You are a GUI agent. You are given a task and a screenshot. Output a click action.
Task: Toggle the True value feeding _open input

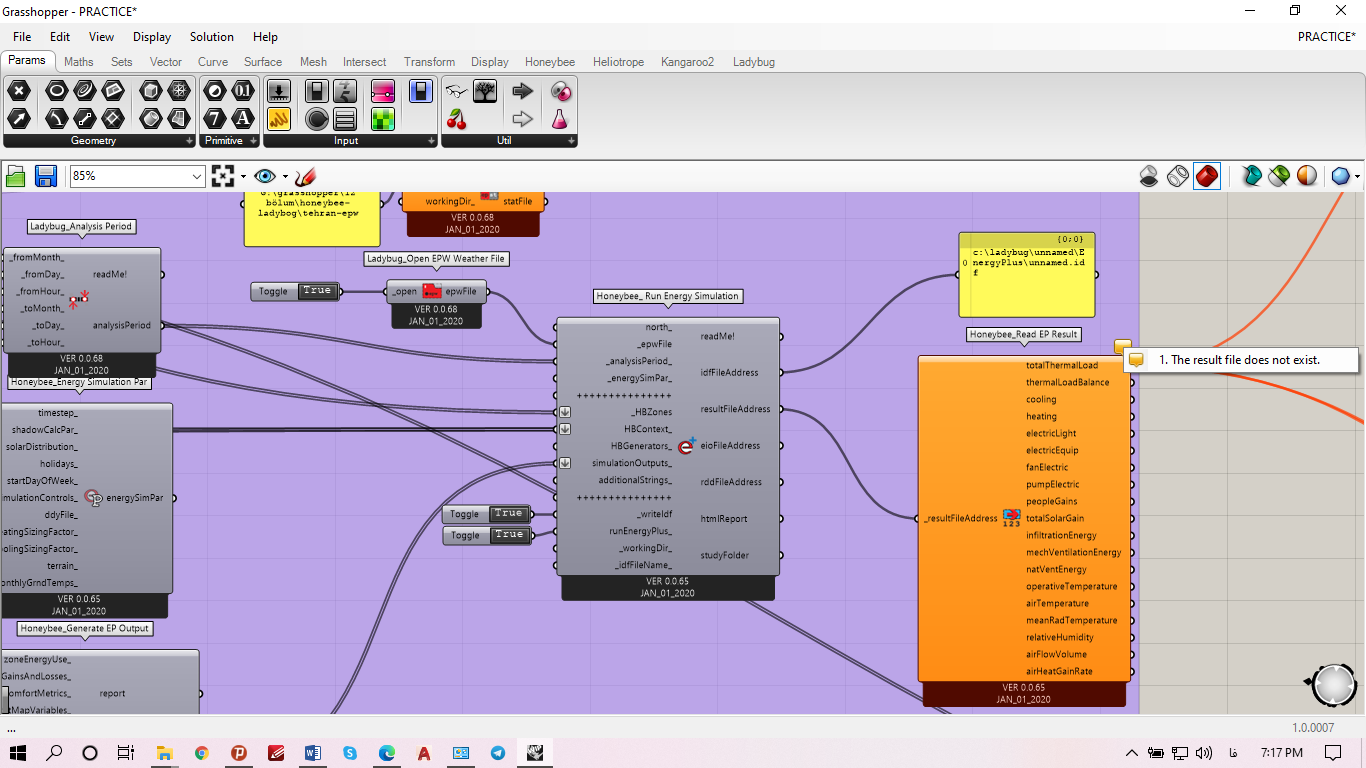point(316,291)
